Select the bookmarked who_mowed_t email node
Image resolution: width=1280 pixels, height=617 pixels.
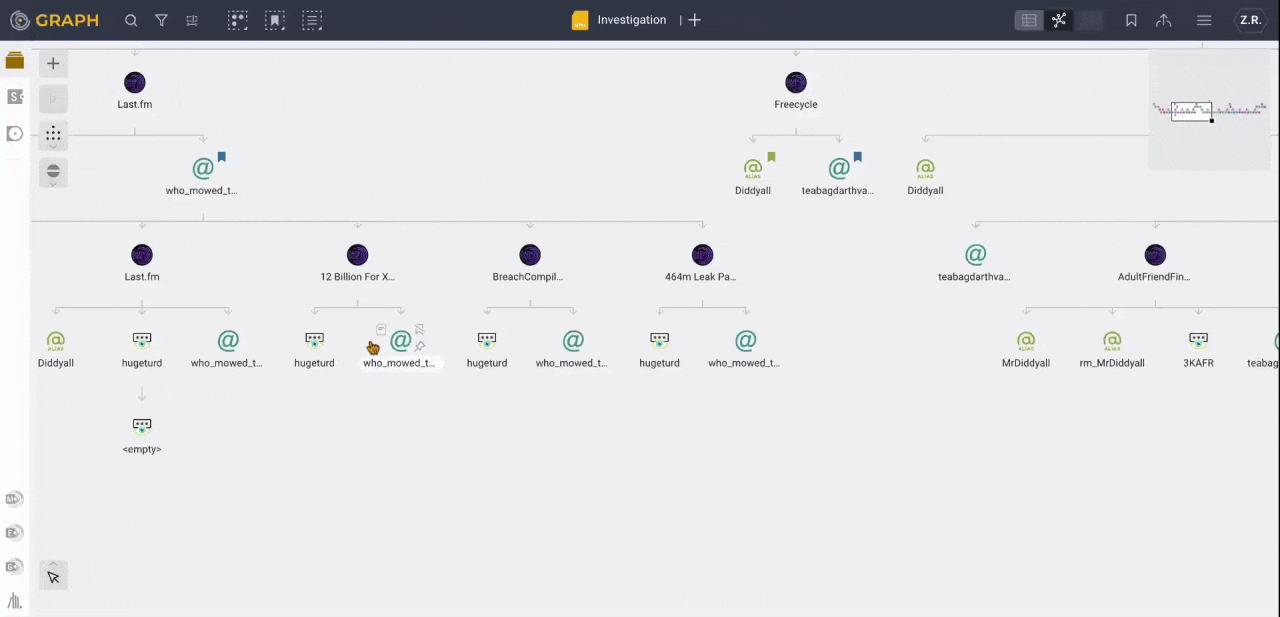(x=203, y=168)
